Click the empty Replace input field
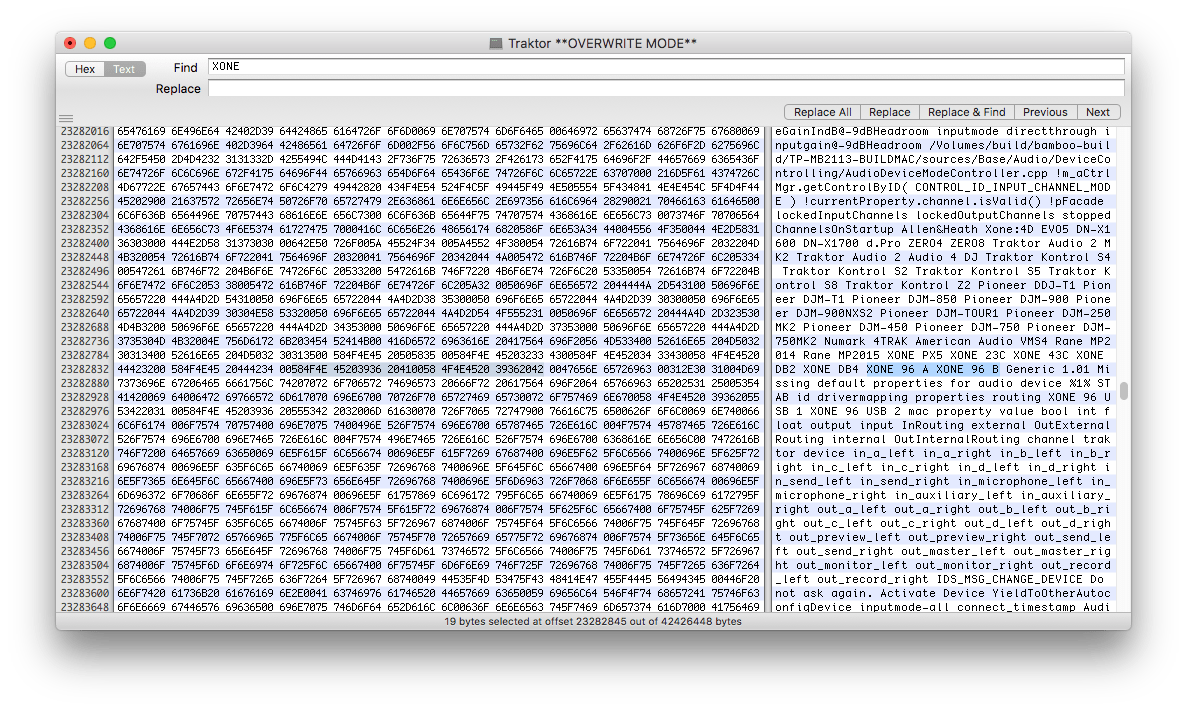This screenshot has width=1187, height=710. coord(665,89)
